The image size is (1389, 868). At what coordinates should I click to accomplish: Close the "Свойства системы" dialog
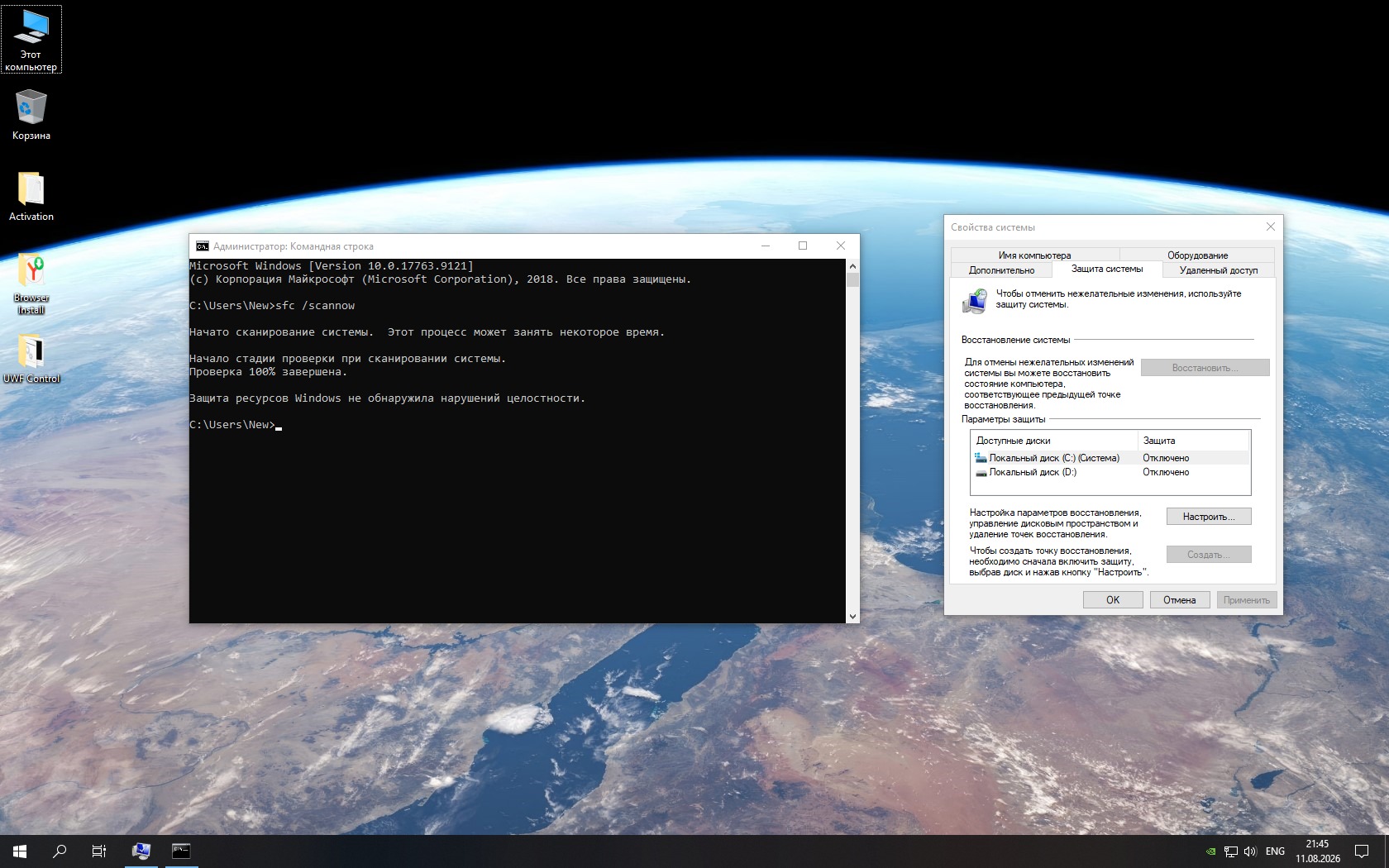[1271, 227]
